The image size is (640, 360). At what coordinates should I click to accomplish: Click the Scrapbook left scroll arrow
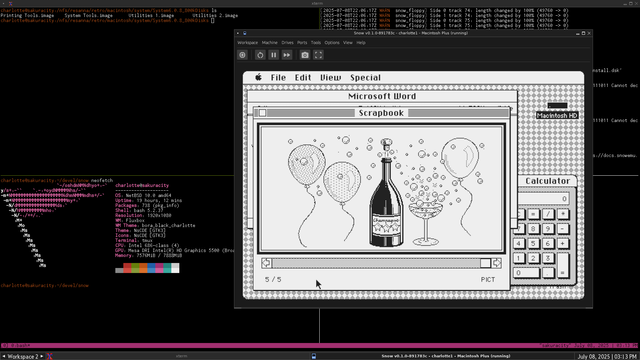266,263
